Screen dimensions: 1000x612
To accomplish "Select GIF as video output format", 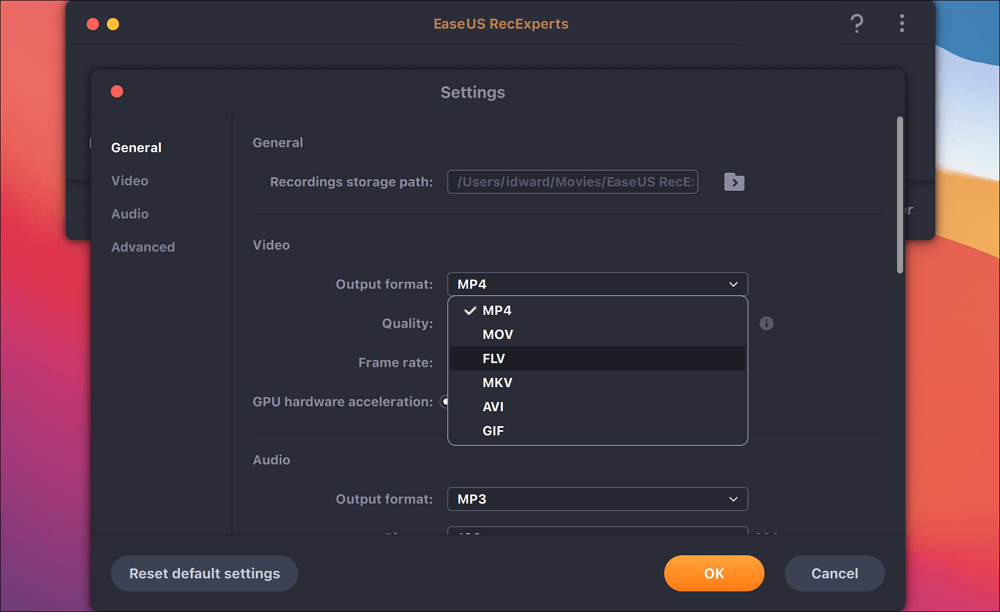I will [492, 430].
